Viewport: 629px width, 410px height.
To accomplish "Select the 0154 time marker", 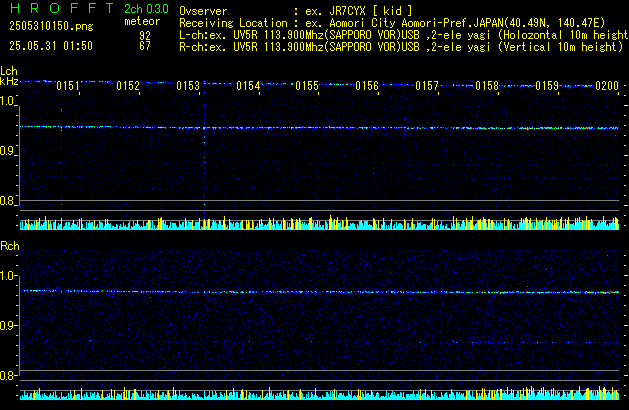I will [248, 86].
